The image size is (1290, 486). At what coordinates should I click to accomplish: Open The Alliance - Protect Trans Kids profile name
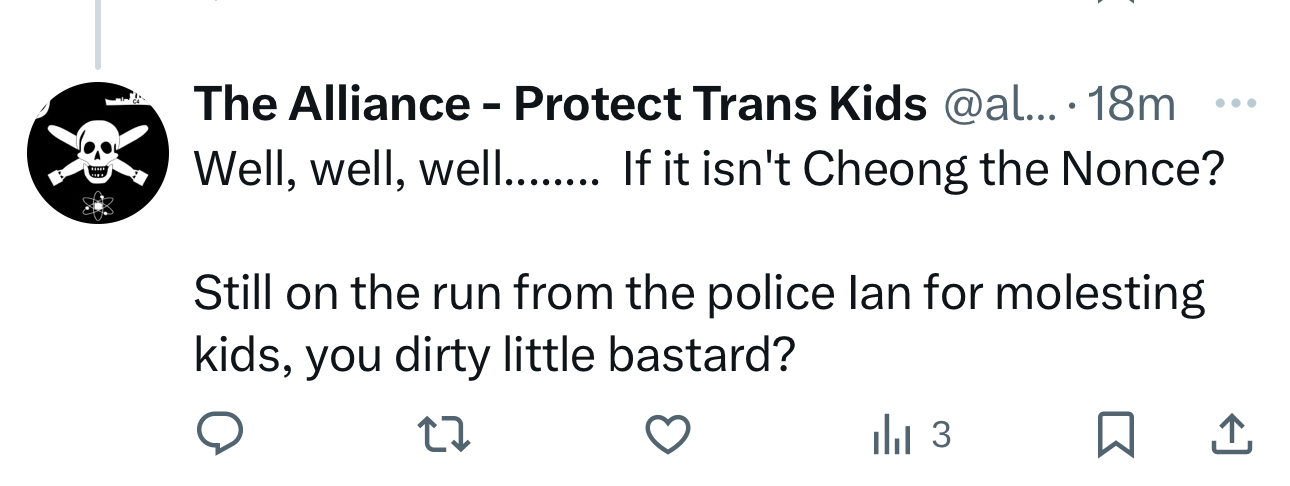point(559,104)
